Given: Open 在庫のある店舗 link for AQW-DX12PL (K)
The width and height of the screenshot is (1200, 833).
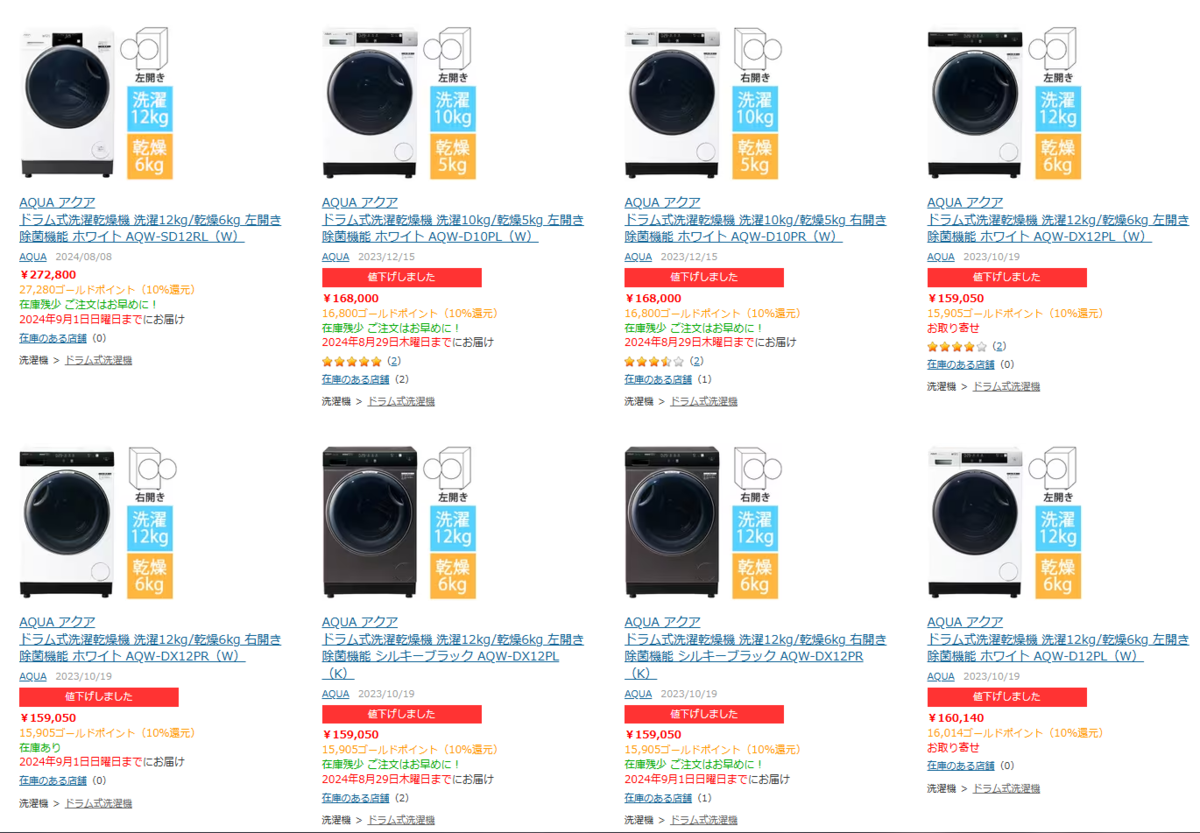Looking at the screenshot, I should (x=355, y=798).
